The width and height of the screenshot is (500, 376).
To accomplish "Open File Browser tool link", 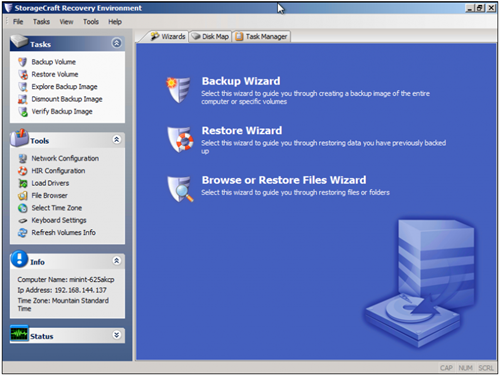I will pyautogui.click(x=49, y=196).
